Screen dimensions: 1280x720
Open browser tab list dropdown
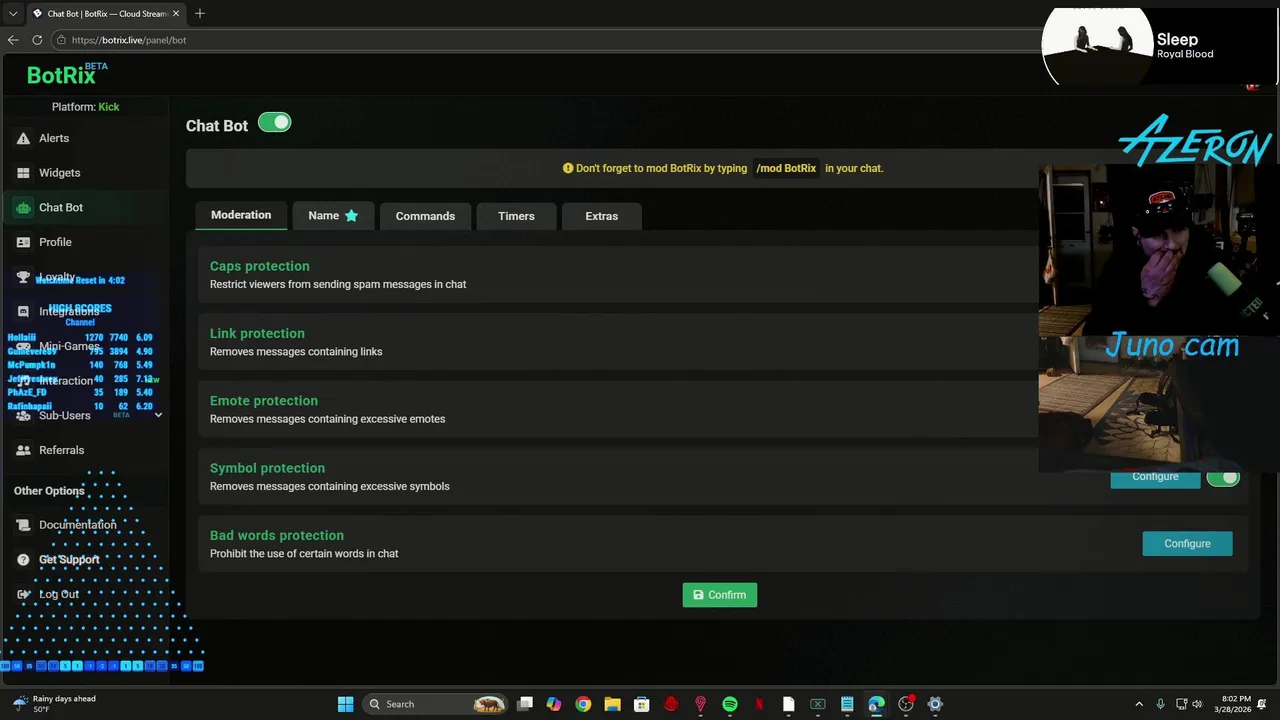(x=13, y=13)
